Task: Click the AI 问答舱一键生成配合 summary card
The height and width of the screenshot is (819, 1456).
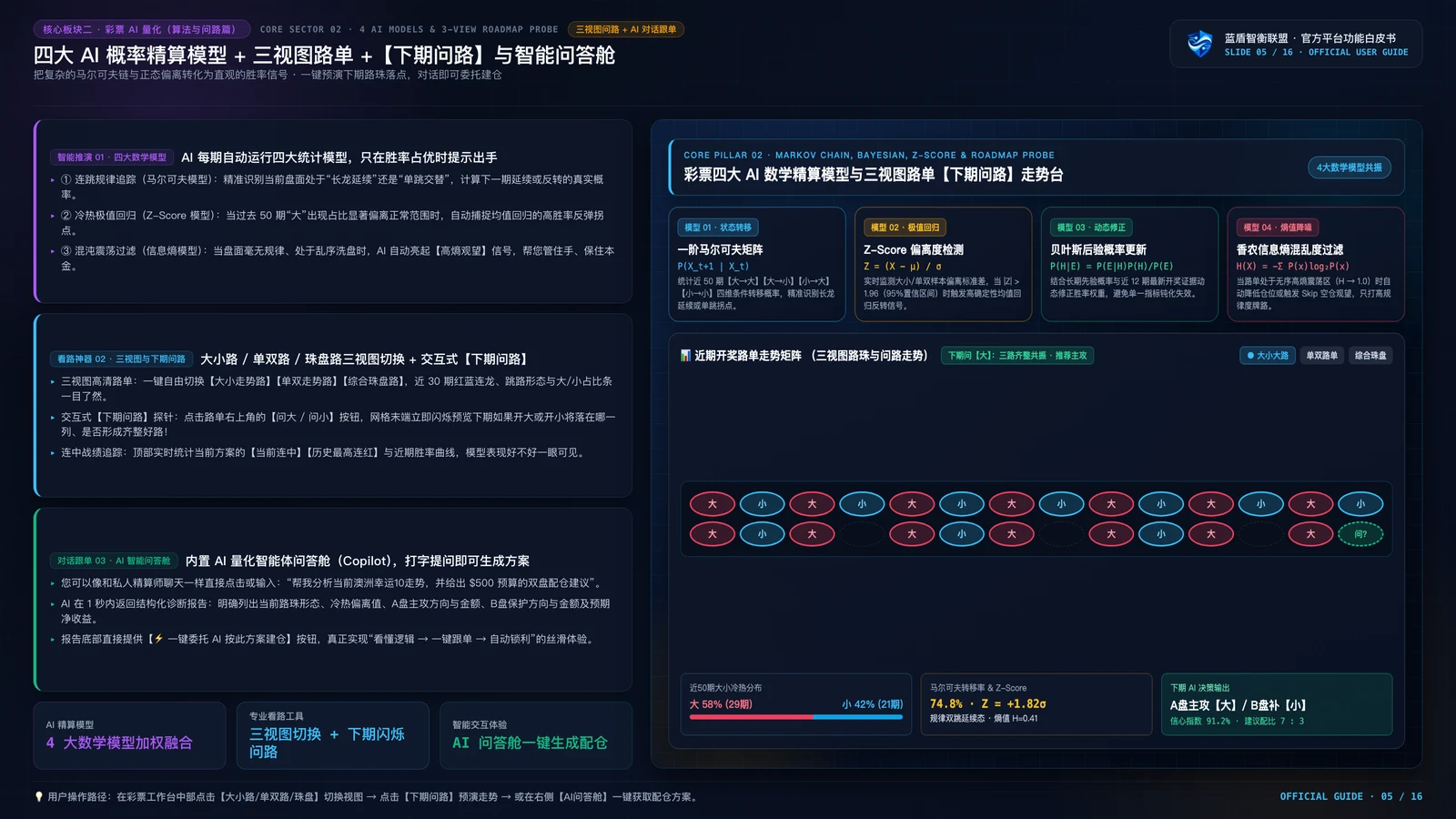Action: pos(535,735)
